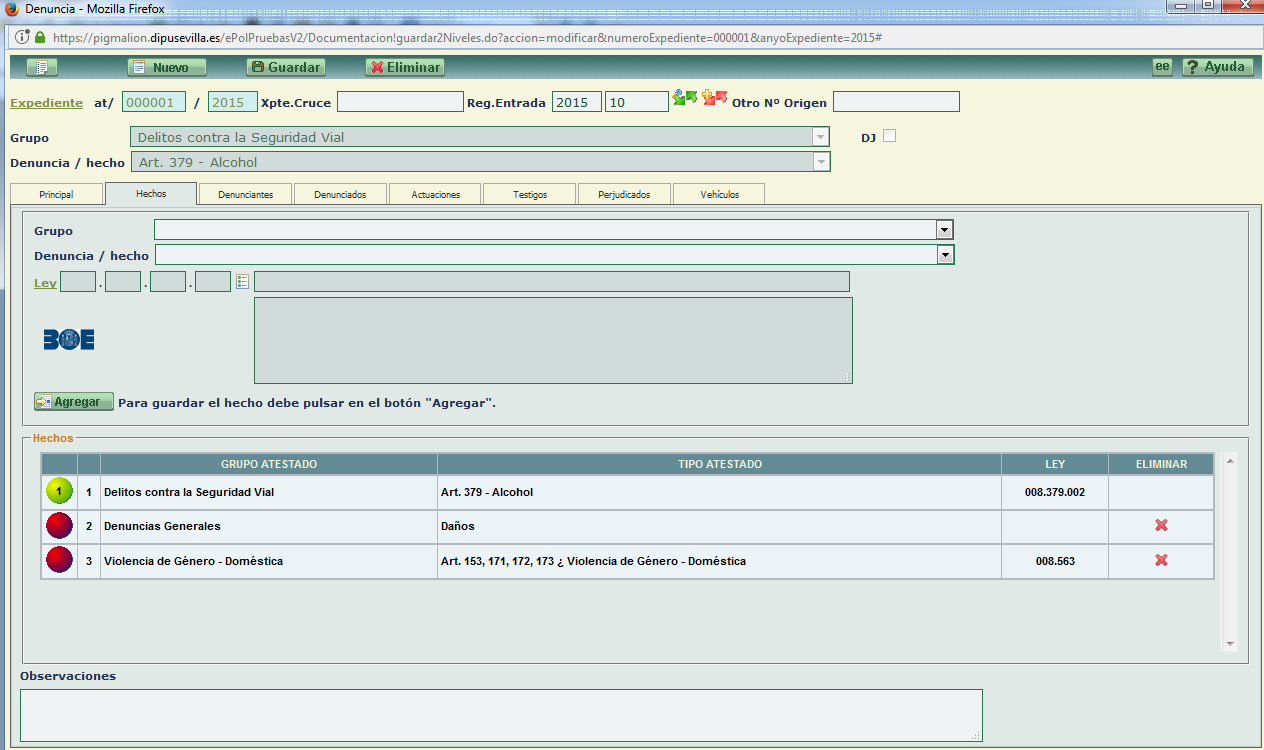Select the red circle for Violencia de Género
The image size is (1264, 750).
tap(59, 561)
